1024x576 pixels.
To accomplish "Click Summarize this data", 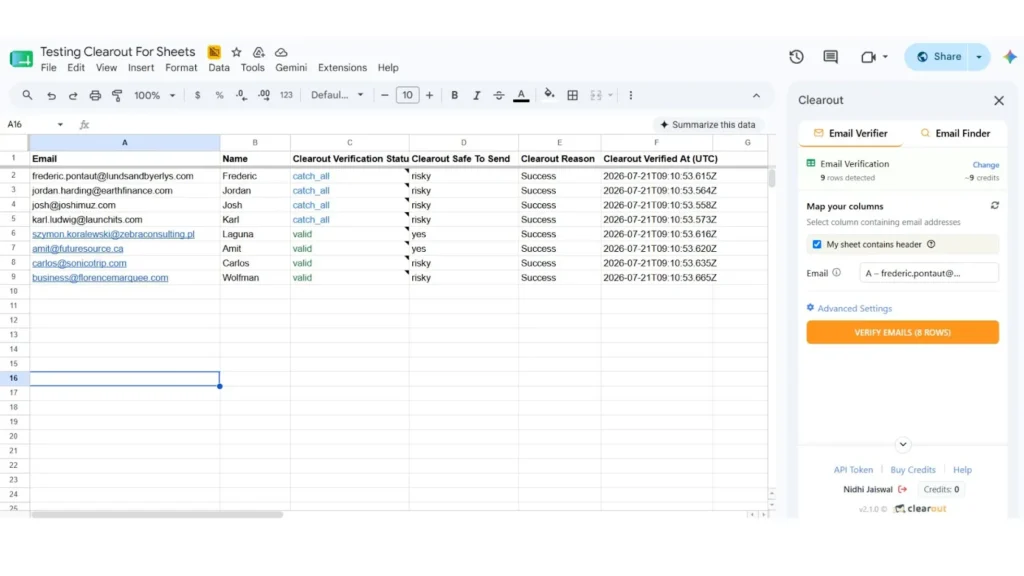I will (708, 125).
